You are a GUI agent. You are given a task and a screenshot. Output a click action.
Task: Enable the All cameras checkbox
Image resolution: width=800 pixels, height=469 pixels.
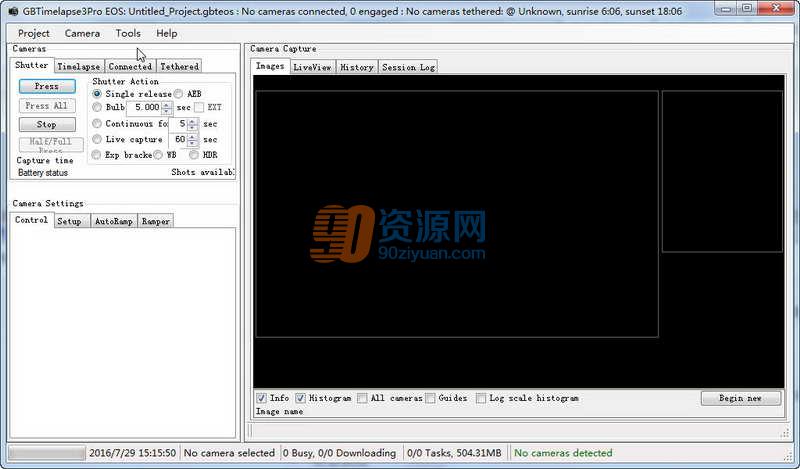[x=362, y=398]
